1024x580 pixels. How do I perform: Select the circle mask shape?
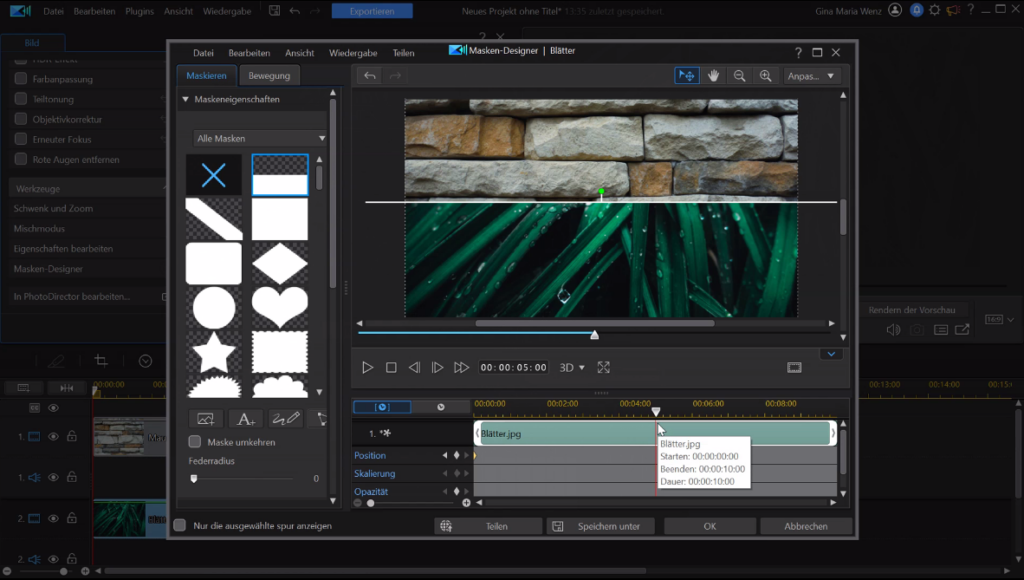point(214,308)
